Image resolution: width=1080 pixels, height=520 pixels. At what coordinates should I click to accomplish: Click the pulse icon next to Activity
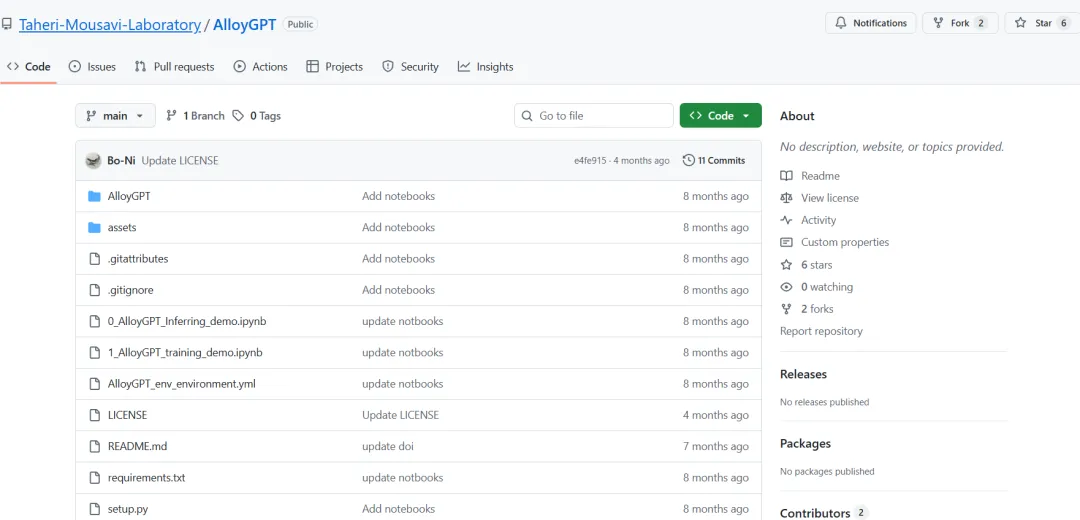click(787, 220)
